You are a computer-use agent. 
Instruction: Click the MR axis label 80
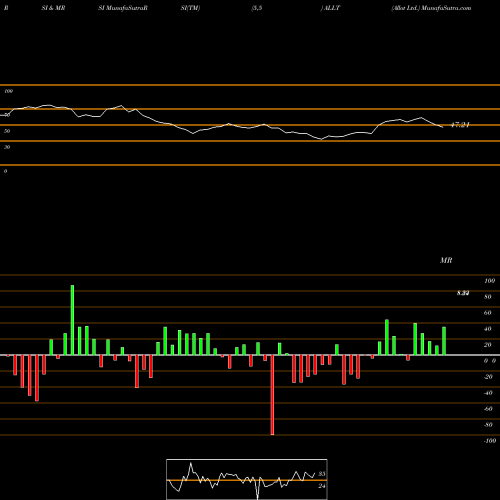coord(488,297)
